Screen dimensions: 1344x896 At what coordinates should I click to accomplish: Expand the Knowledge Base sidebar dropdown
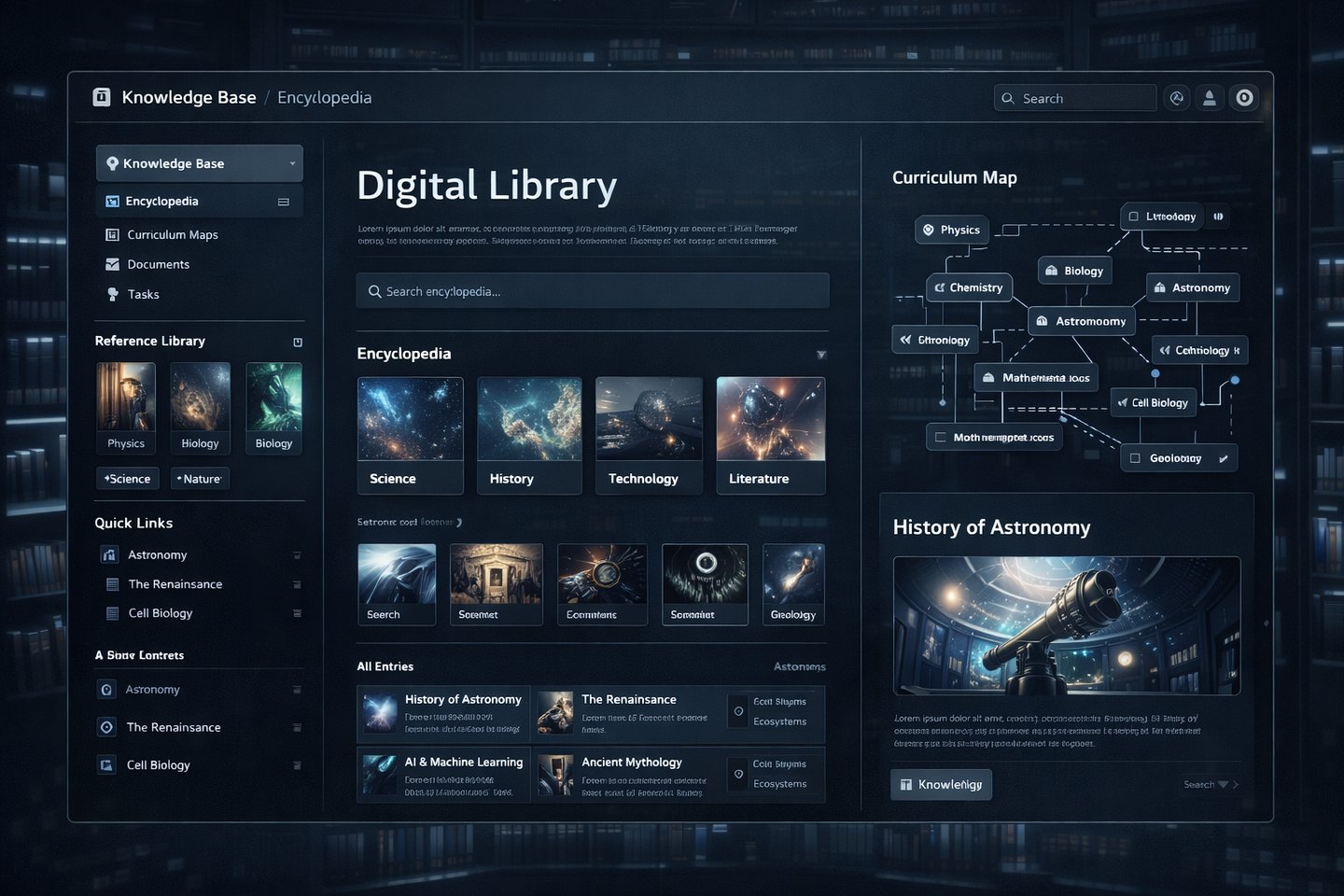tap(292, 163)
